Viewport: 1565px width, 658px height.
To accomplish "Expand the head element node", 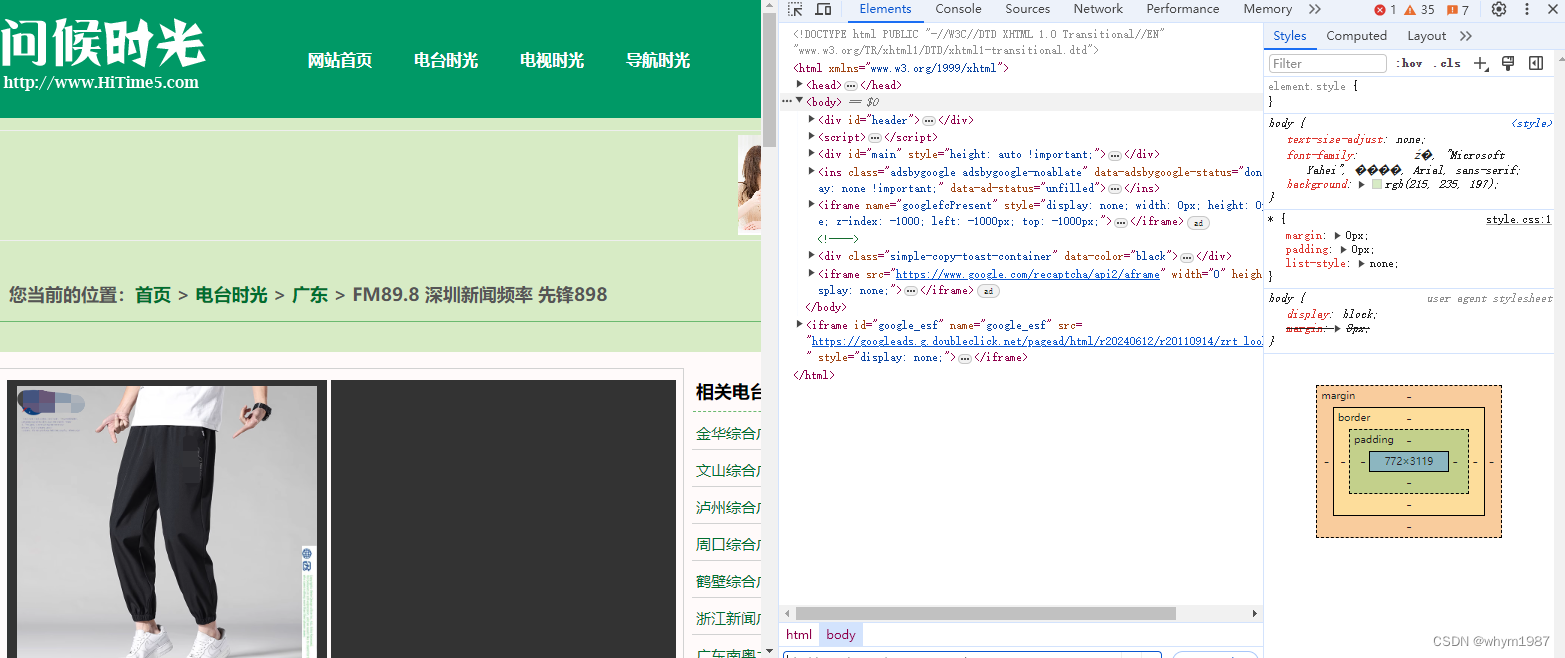I will [x=800, y=85].
